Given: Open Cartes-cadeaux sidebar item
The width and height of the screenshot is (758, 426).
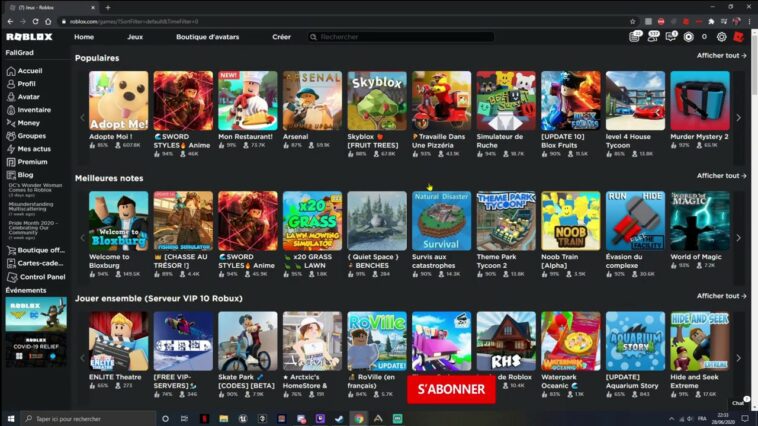Looking at the screenshot, I should [x=35, y=264].
